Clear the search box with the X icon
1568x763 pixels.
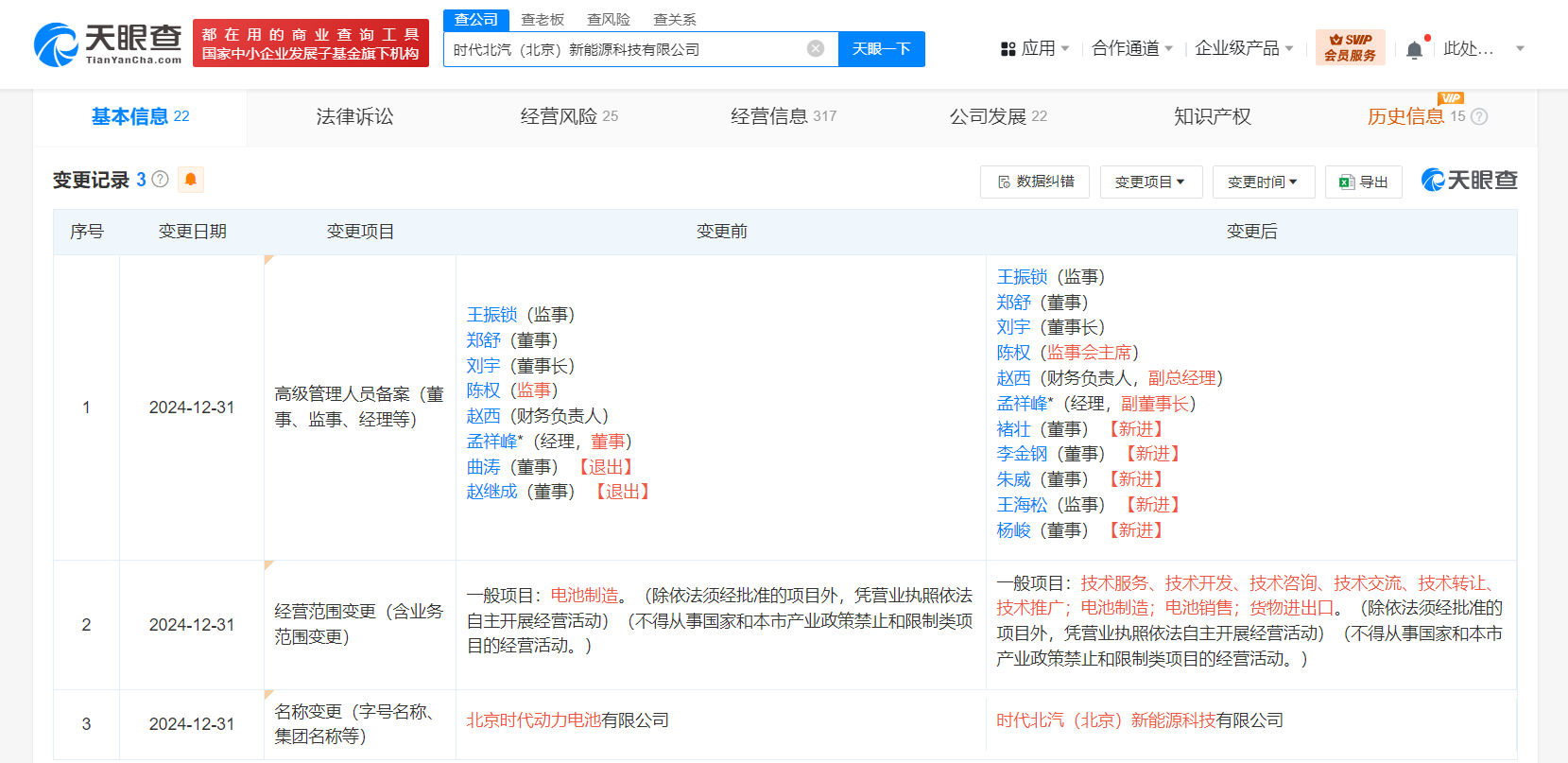pyautogui.click(x=816, y=49)
